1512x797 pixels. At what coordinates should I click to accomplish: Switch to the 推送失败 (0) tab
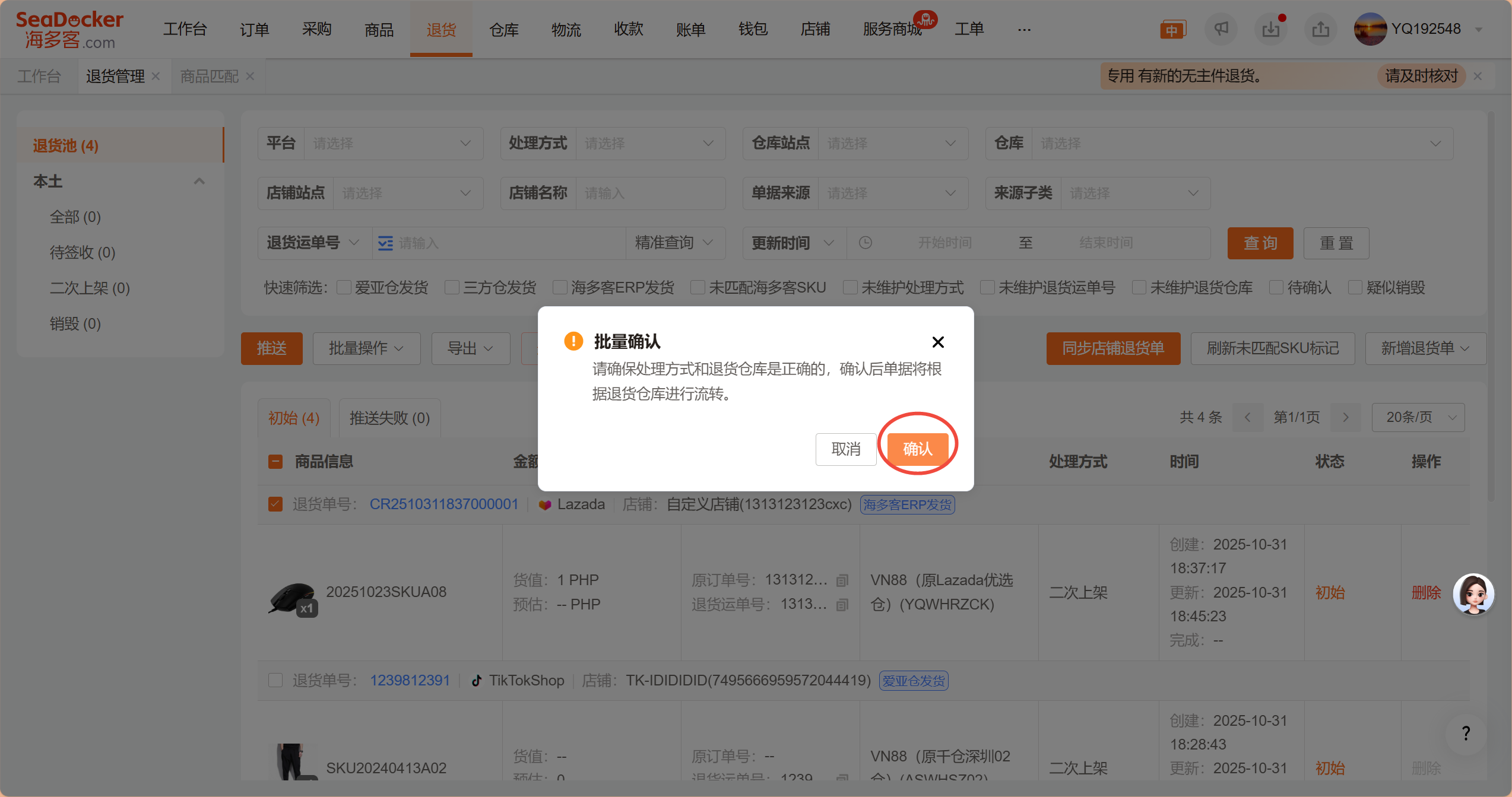tap(389, 418)
